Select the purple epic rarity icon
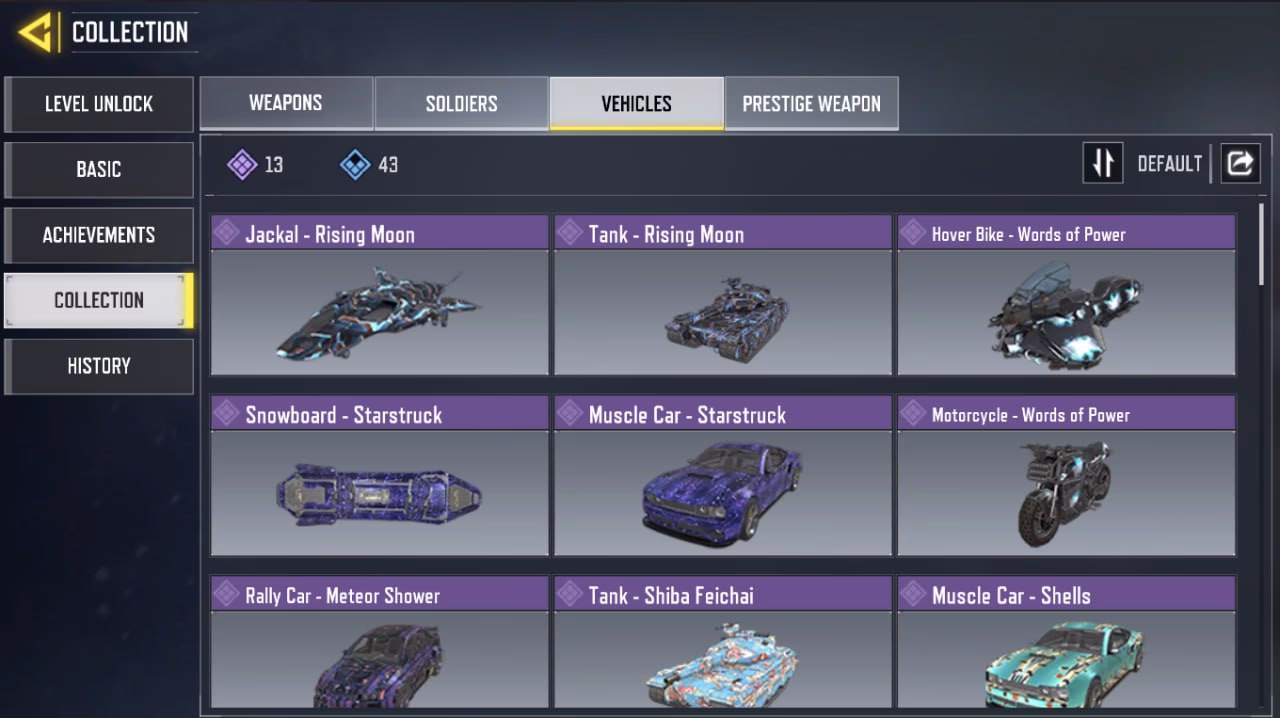Screen dimensions: 1280x718 pyautogui.click(x=242, y=164)
